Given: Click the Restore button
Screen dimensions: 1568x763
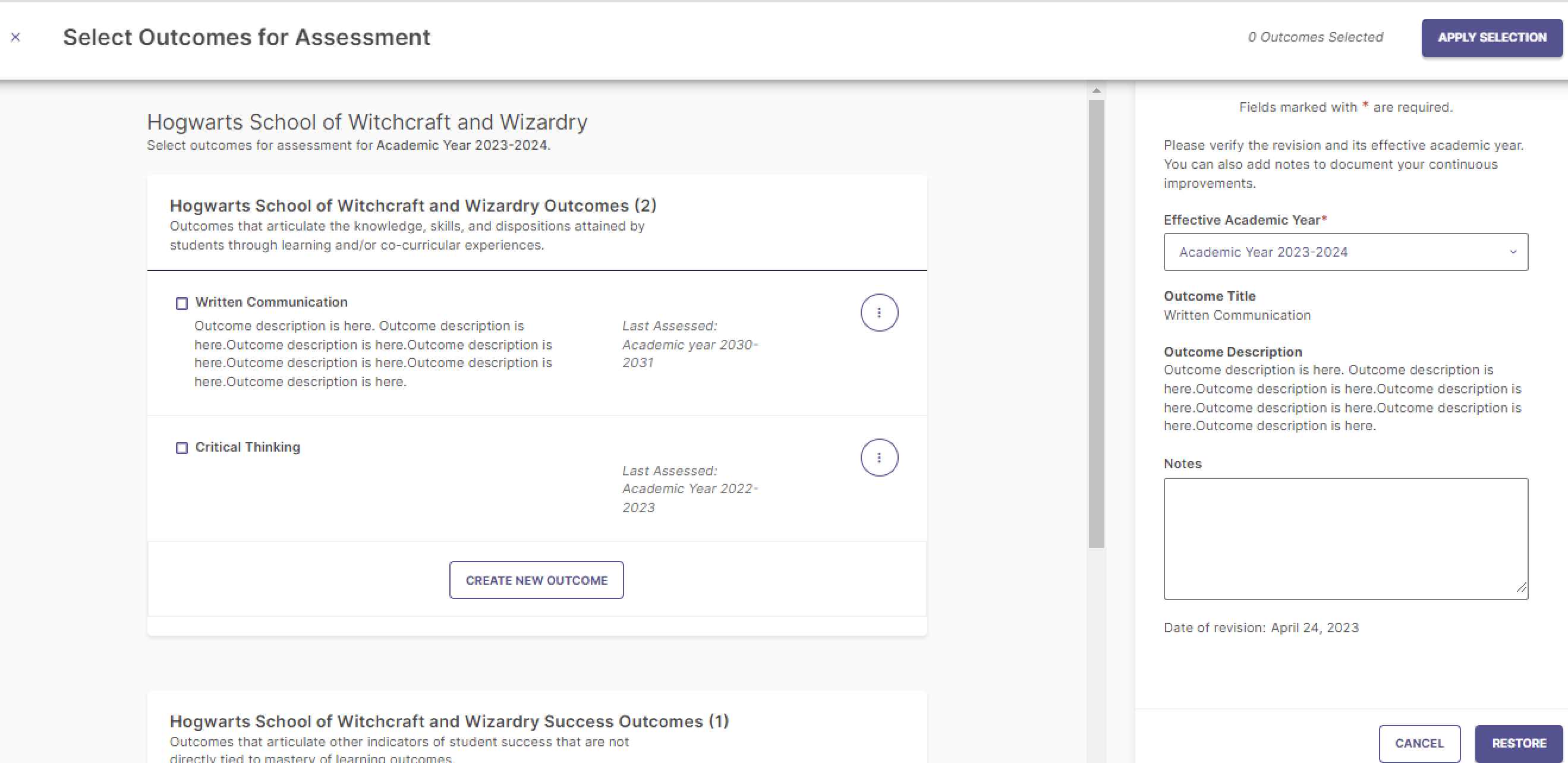Looking at the screenshot, I should (x=1519, y=743).
